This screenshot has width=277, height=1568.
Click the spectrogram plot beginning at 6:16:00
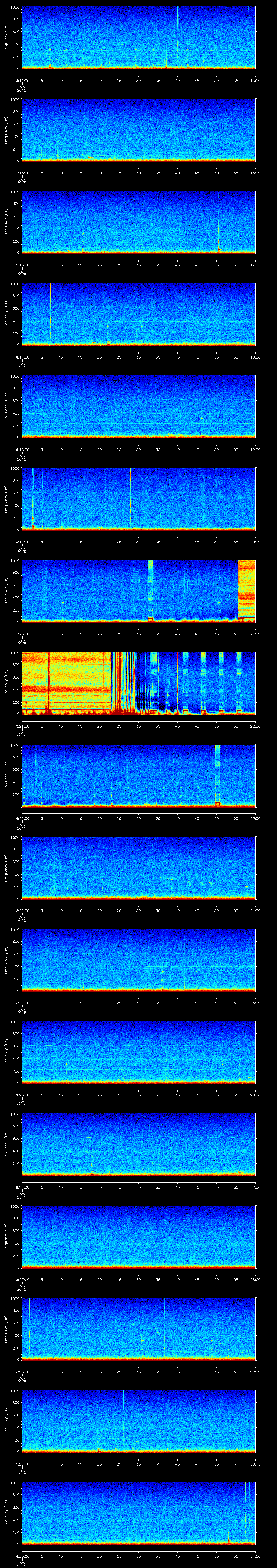pos(139,222)
